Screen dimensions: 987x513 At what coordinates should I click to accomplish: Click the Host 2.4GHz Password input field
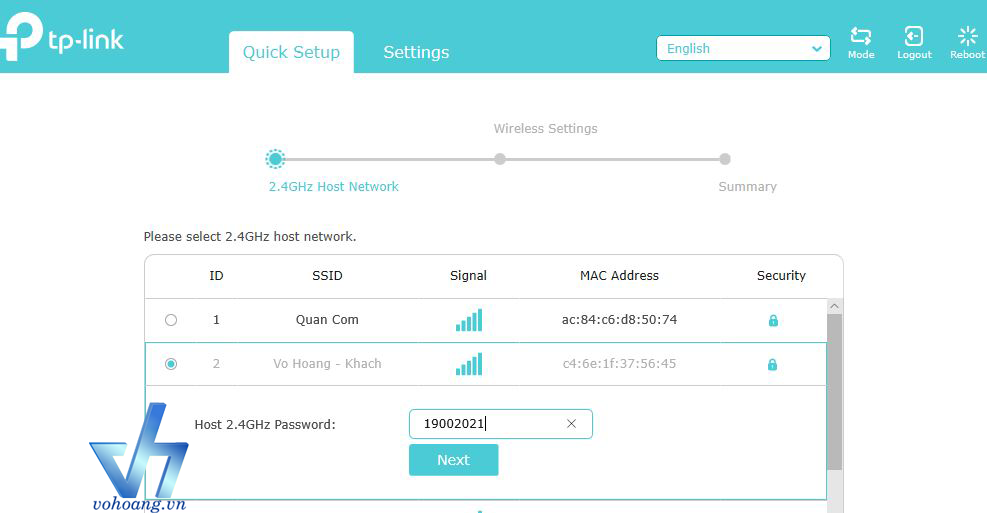[x=500, y=424]
